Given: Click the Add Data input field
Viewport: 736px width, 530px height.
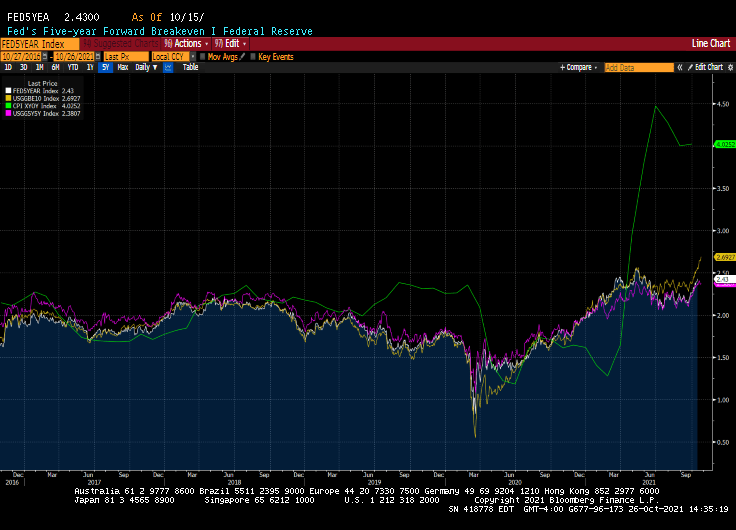Looking at the screenshot, I should pyautogui.click(x=639, y=67).
